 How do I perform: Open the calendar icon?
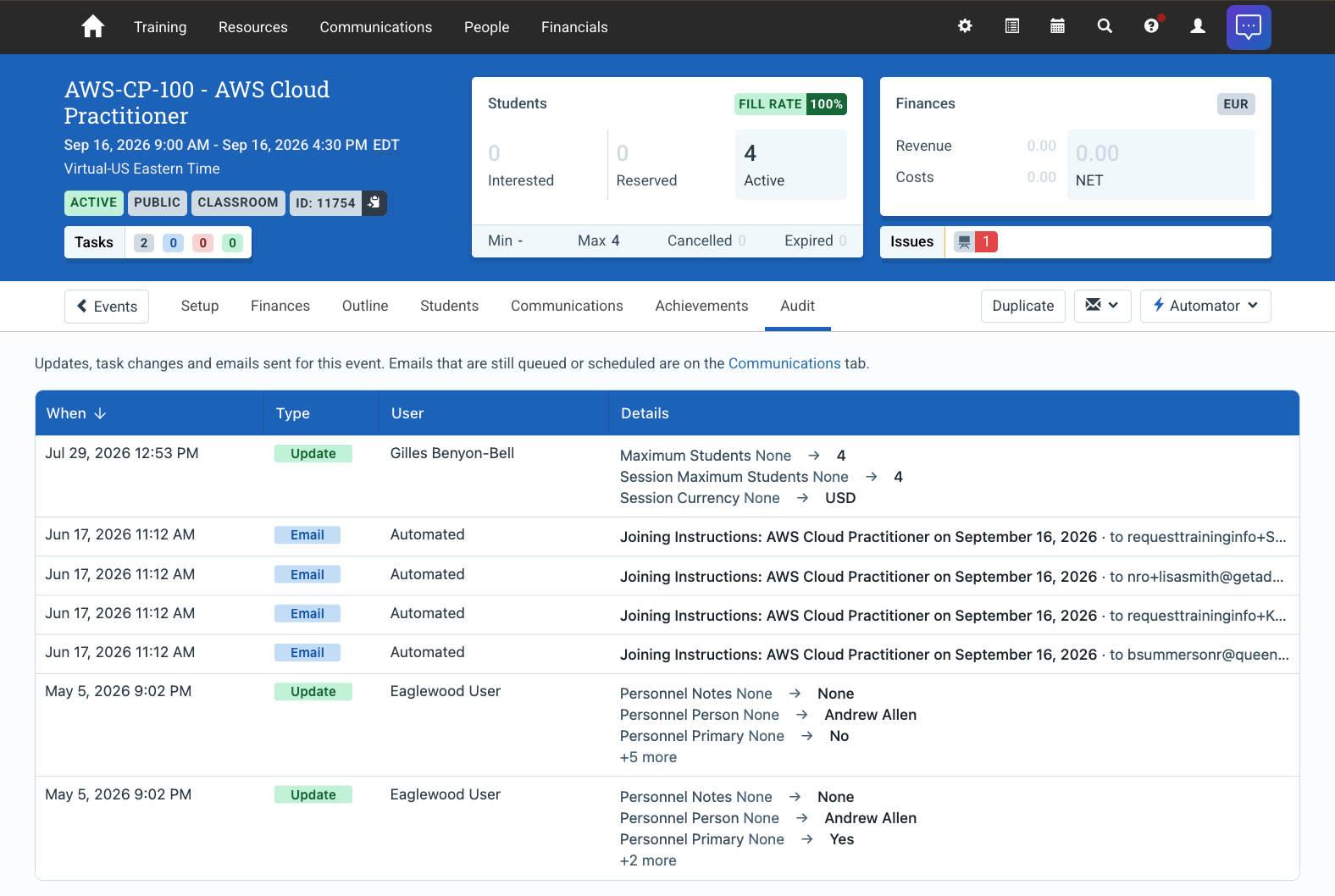[1057, 26]
